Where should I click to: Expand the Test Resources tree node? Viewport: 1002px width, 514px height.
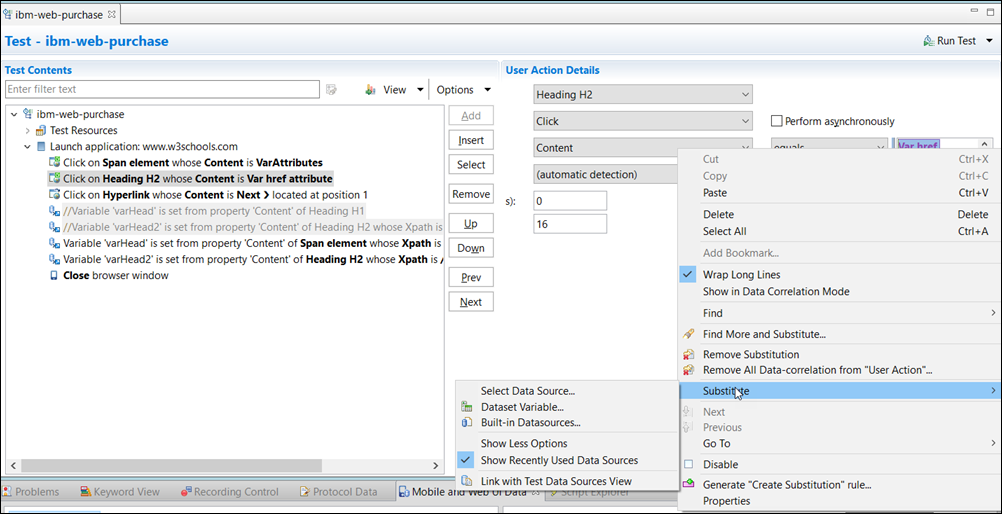(x=27, y=131)
